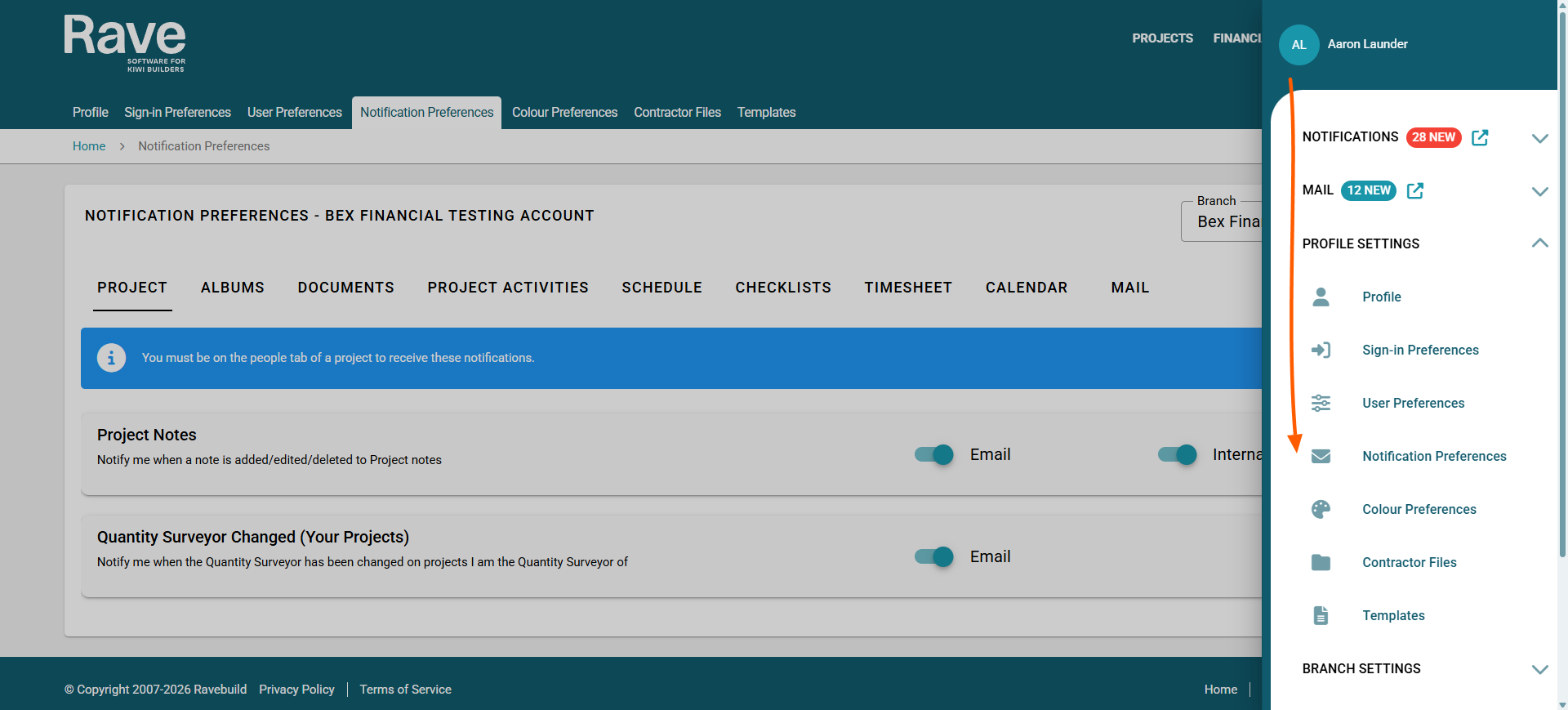The image size is (1568, 710).
Task: Open the Colour Preferences top tab
Action: [564, 112]
